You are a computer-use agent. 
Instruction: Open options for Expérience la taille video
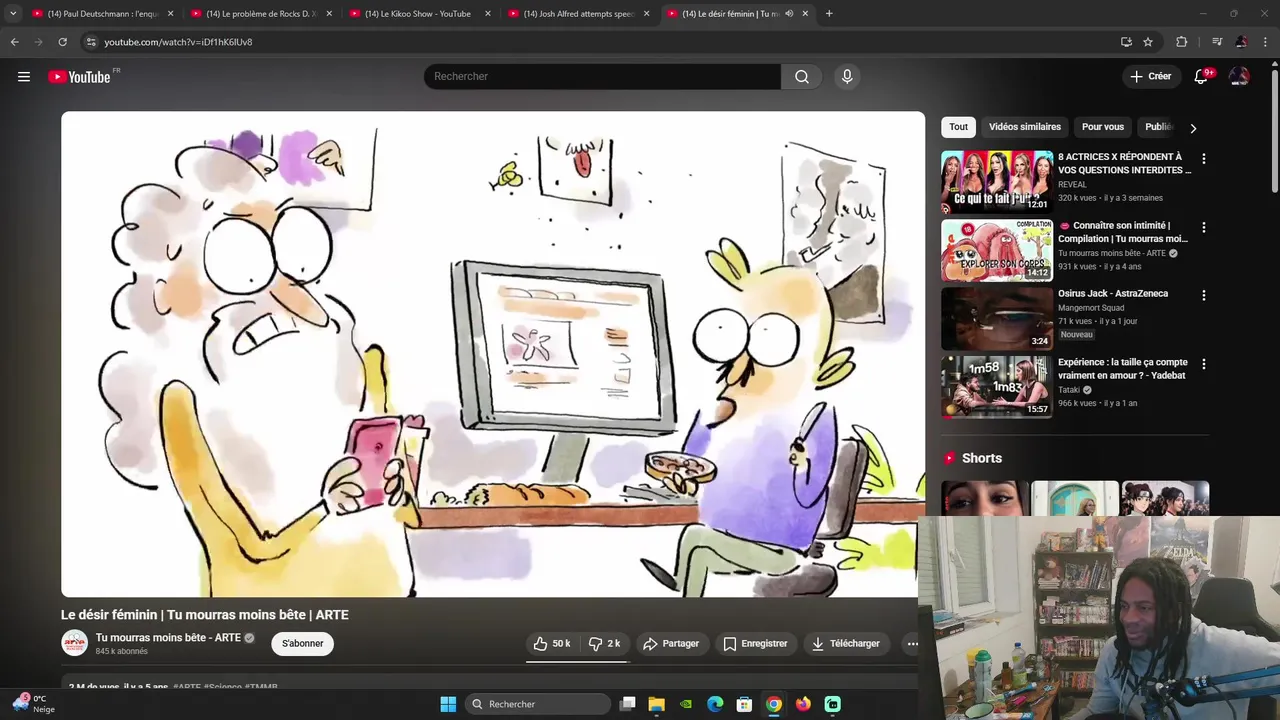(1203, 365)
